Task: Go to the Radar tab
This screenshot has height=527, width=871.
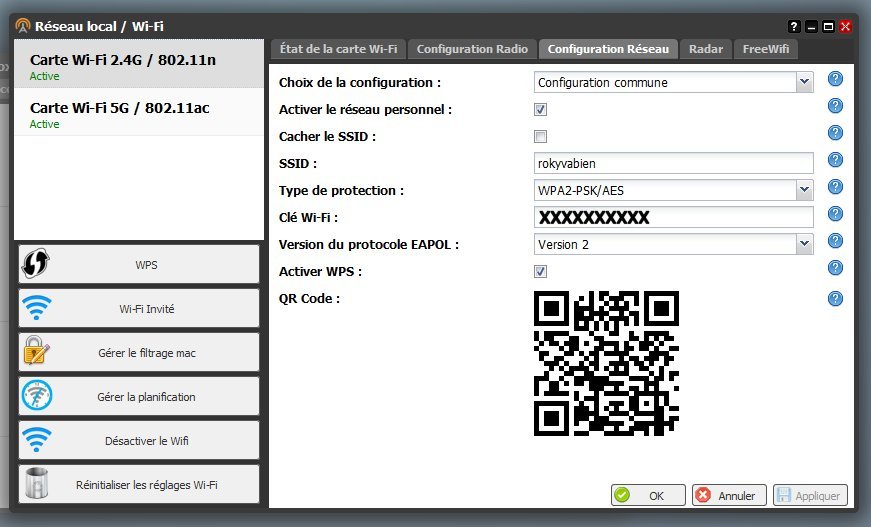Action: click(x=706, y=49)
